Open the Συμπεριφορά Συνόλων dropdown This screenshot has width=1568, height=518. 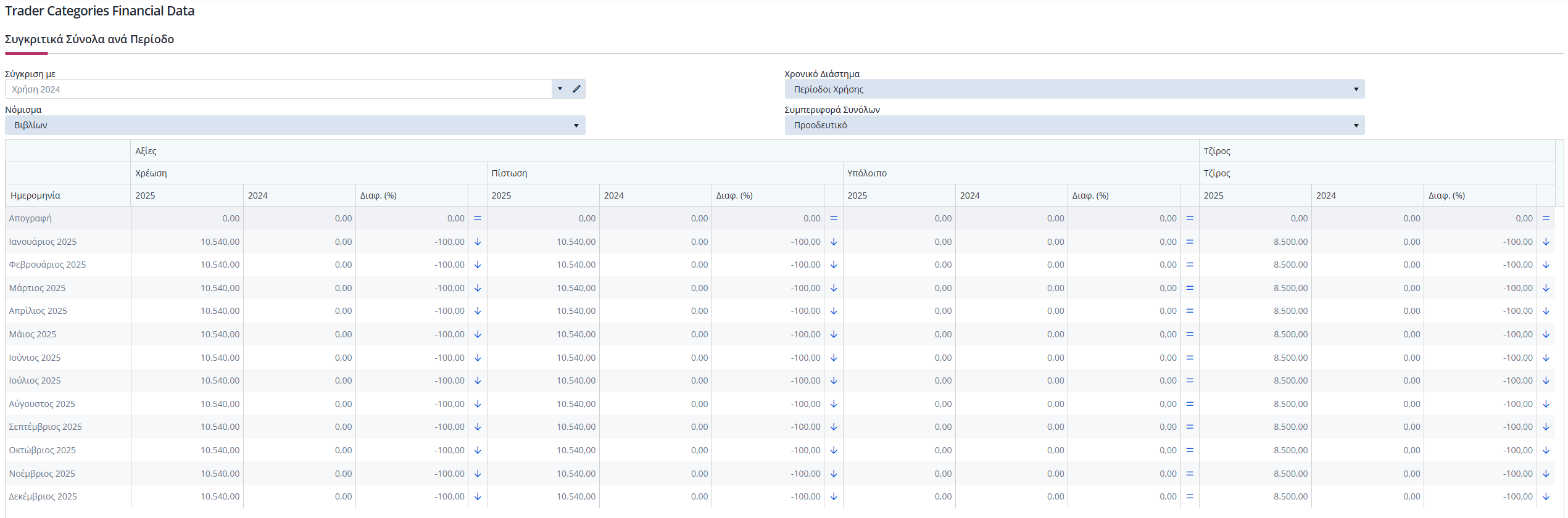pos(1074,125)
